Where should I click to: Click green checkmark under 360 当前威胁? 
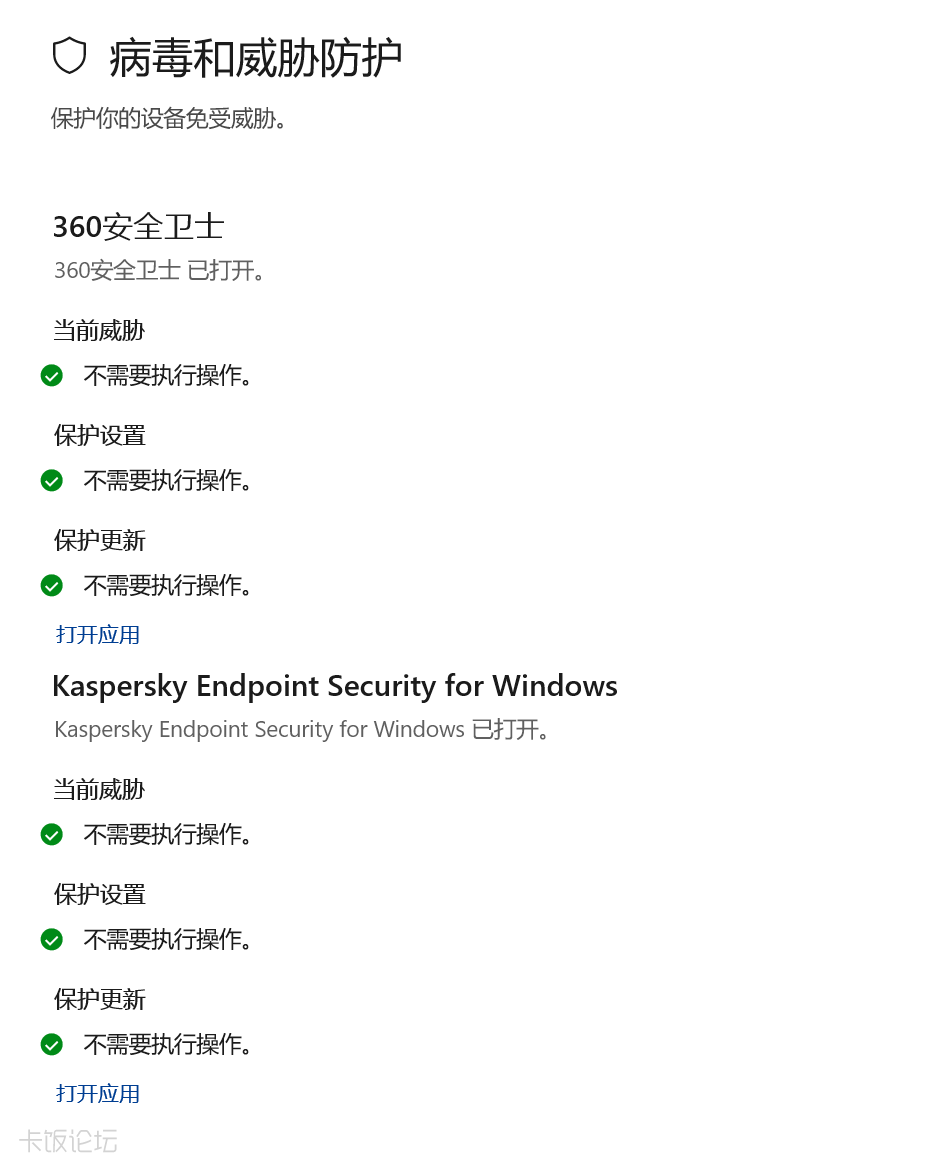(52, 376)
